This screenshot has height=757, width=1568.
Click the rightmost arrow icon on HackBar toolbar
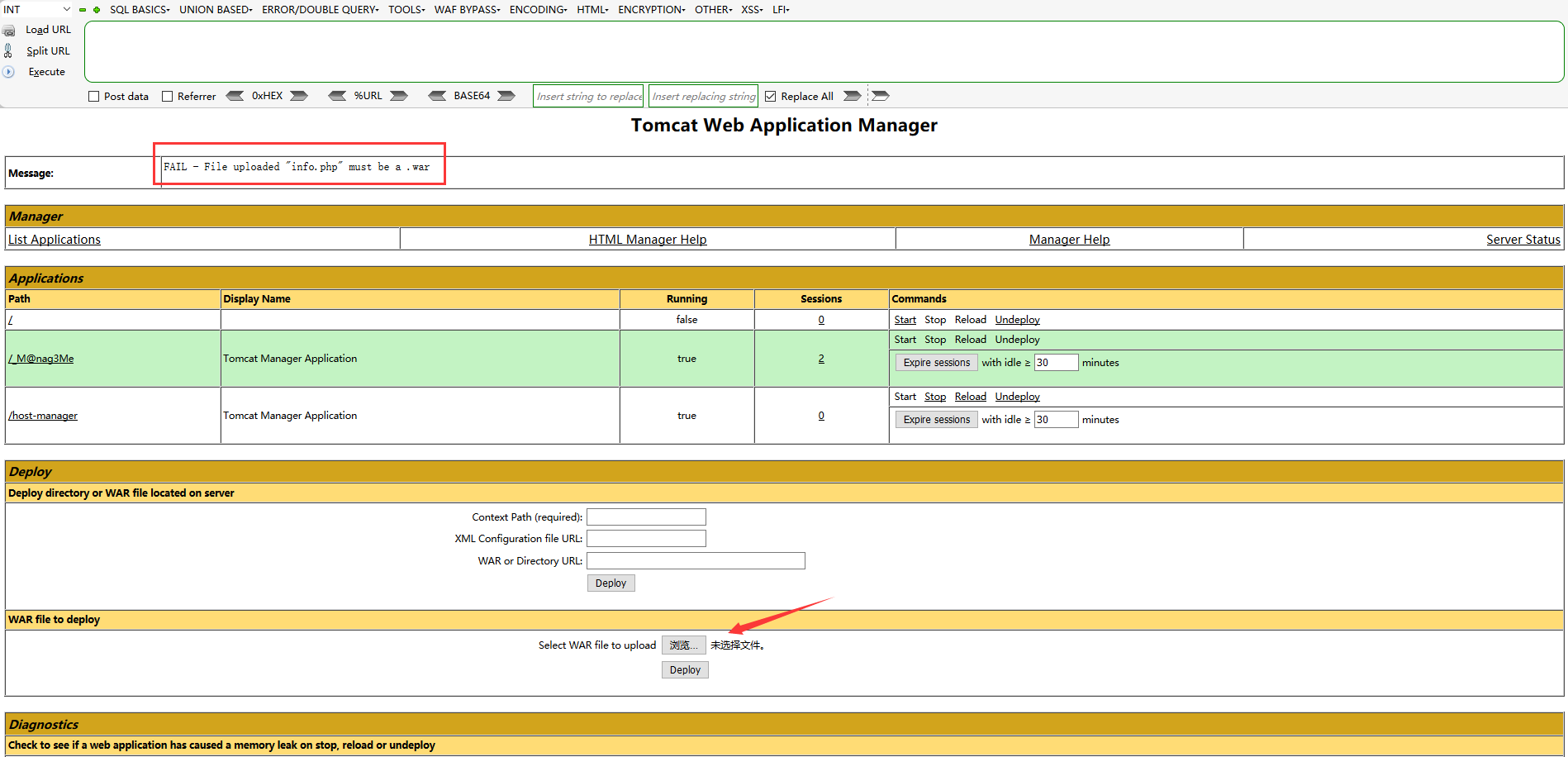pyautogui.click(x=881, y=96)
